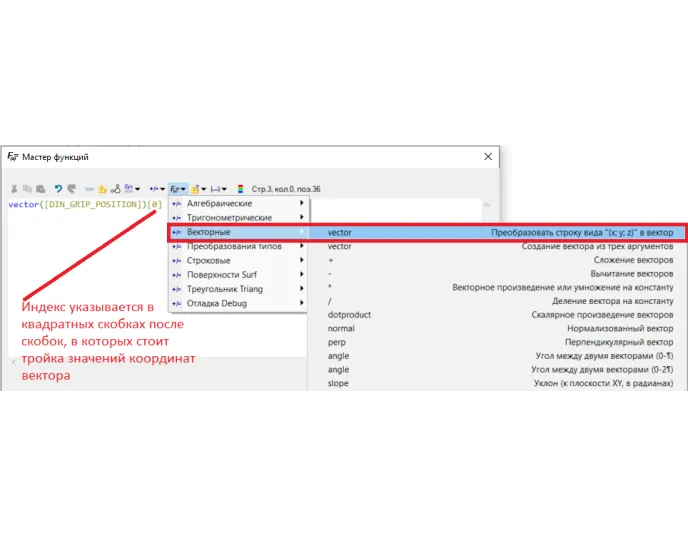This screenshot has height=537, width=688.
Task: Open the yellow question-mark help dropdown
Action: [198, 189]
